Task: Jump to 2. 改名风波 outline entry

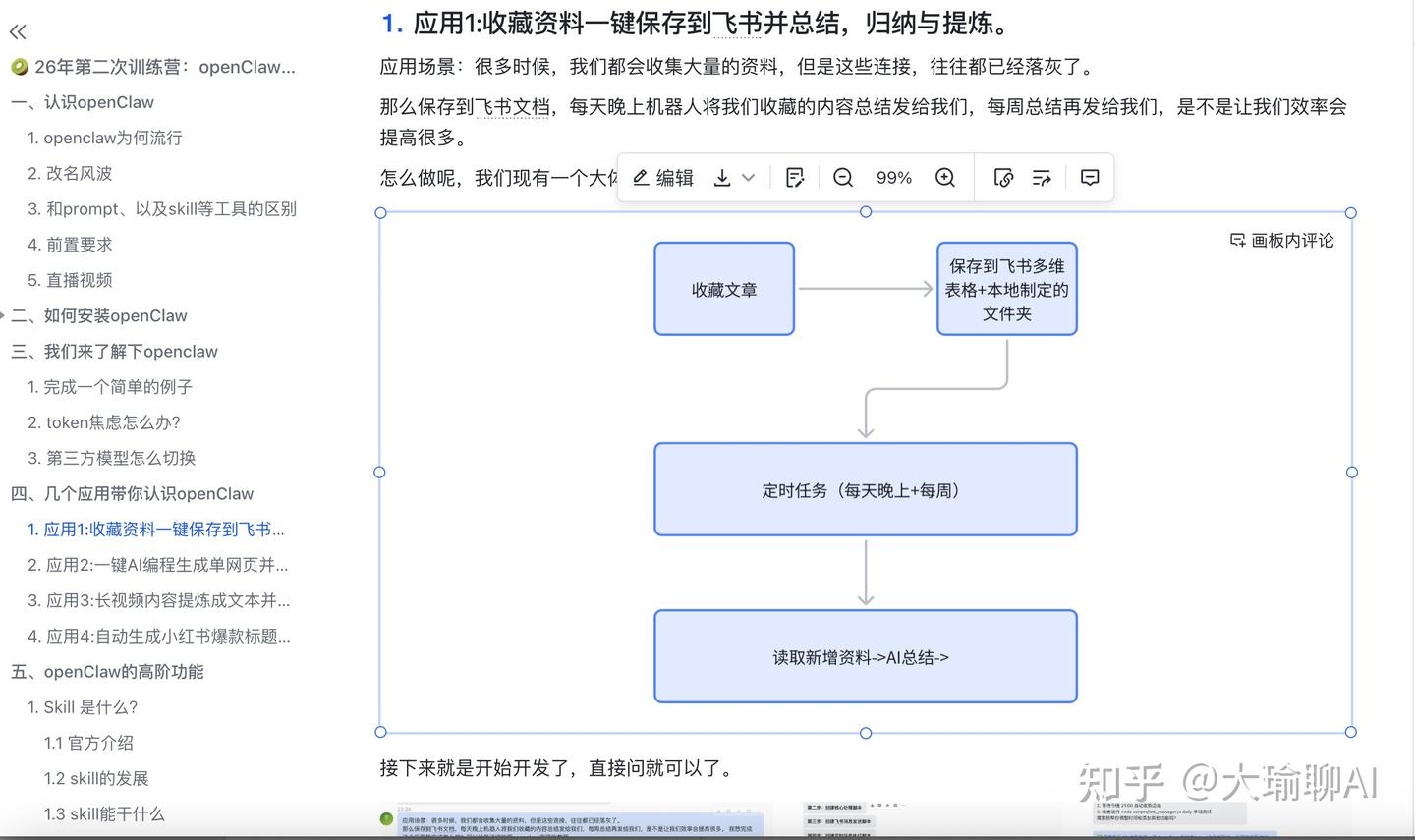Action: click(x=70, y=173)
